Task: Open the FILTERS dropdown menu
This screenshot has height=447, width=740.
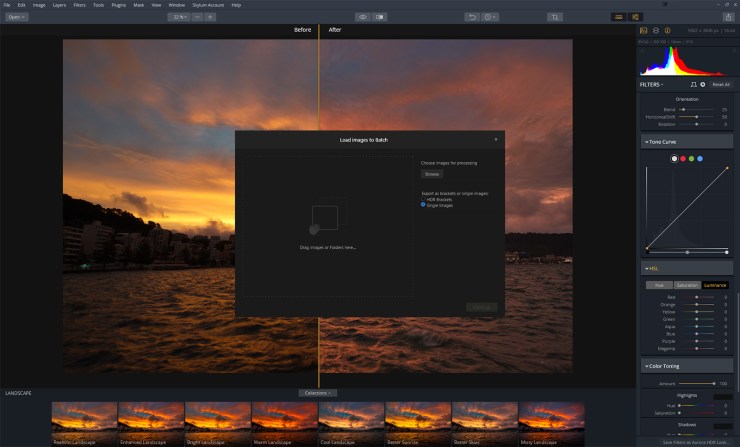Action: click(652, 84)
